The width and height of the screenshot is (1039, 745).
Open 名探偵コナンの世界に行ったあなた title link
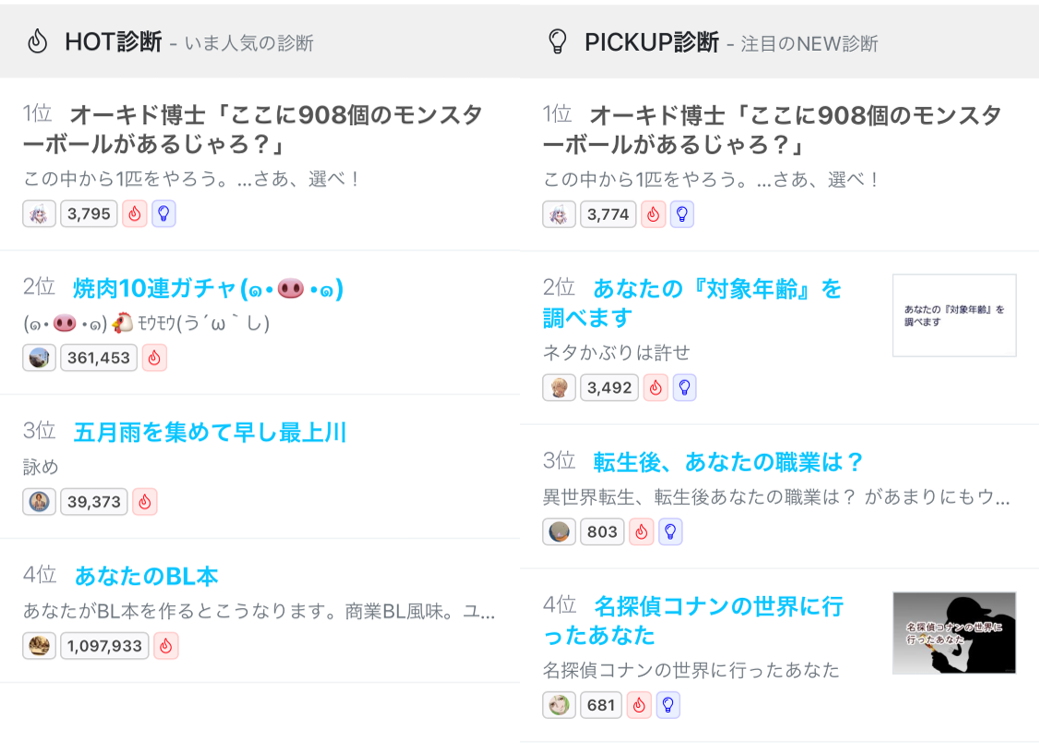tap(693, 620)
